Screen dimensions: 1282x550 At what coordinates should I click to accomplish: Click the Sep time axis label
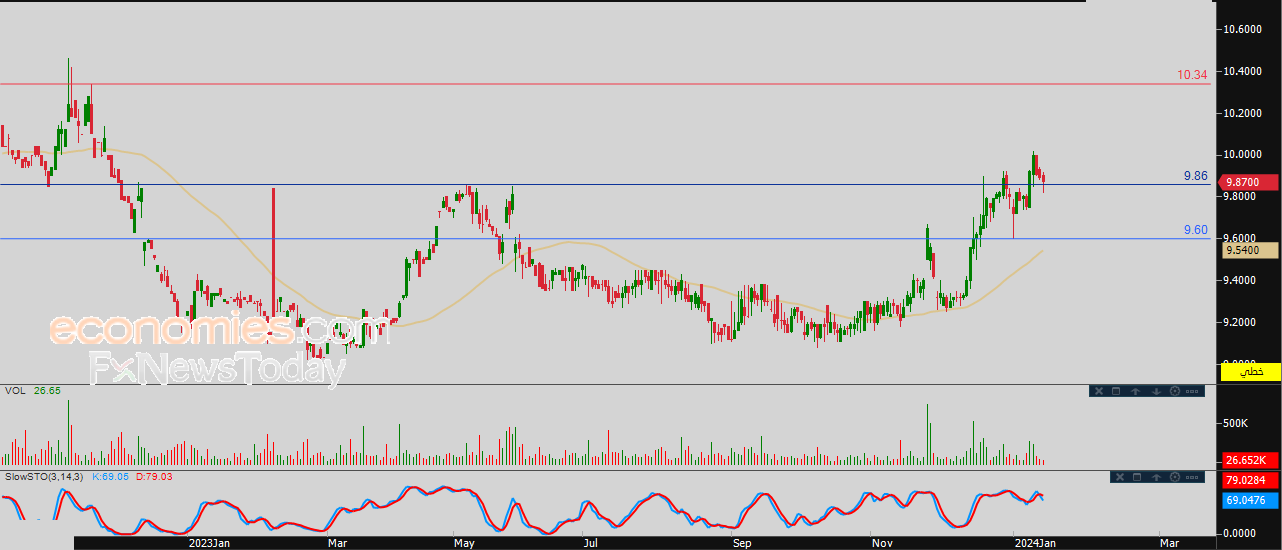(742, 543)
